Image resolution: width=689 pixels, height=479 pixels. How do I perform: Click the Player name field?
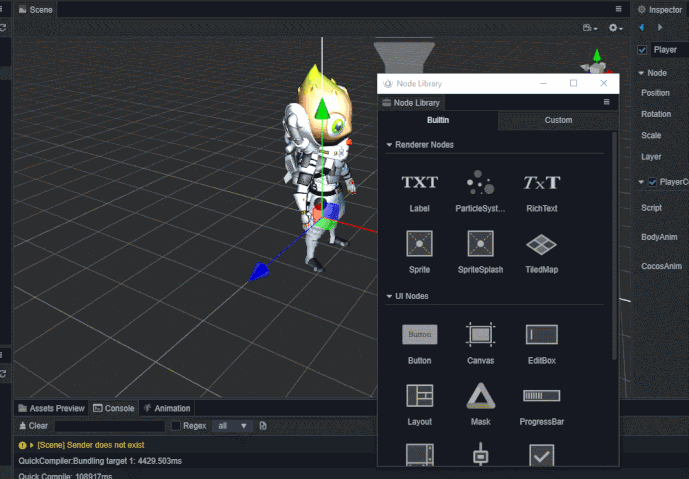coord(669,50)
